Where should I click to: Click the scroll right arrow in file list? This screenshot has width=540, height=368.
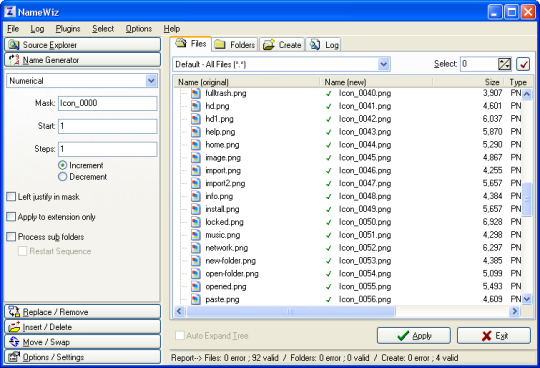click(515, 311)
